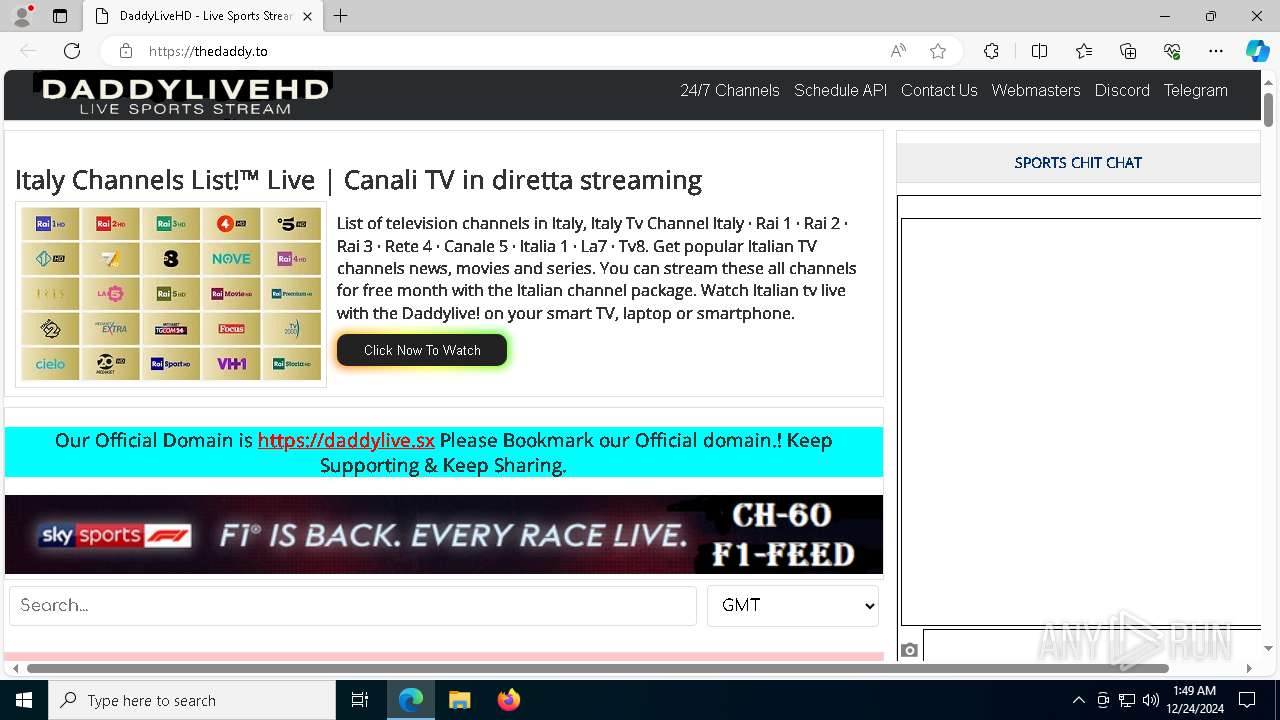Click the Edge taskbar icon
This screenshot has height=720, width=1280.
[x=411, y=700]
